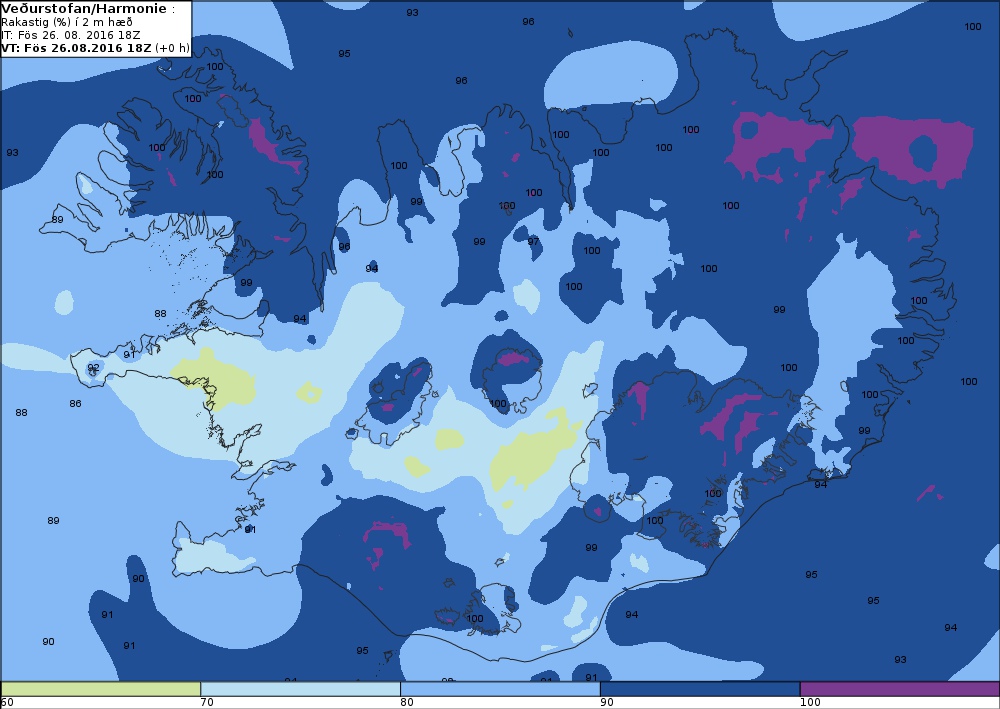This screenshot has height=709, width=1000.
Task: Click the 'IT: Fös 26. 08. 2016 18Z' line
Action: (x=71, y=35)
